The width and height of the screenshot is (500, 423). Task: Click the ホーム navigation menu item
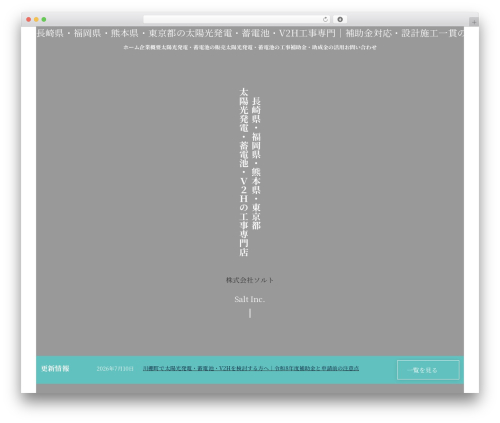click(132, 47)
